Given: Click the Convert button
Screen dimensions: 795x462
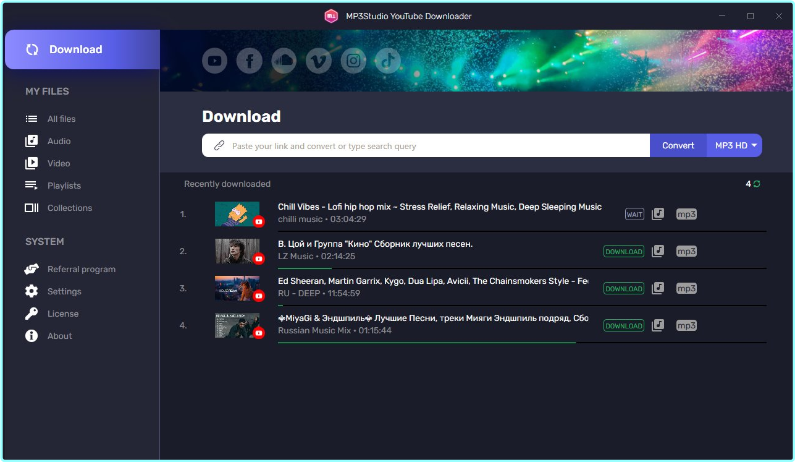Looking at the screenshot, I should tap(678, 146).
